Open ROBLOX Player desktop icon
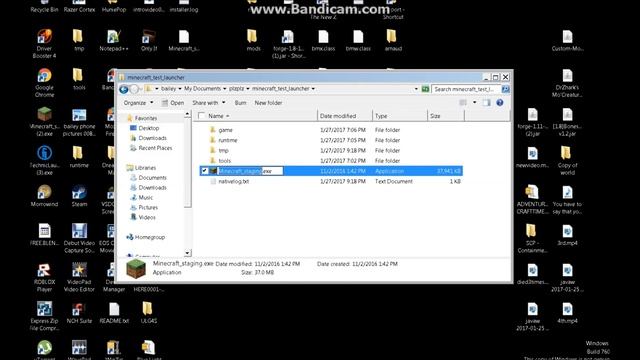Image resolution: width=640 pixels, height=360 pixels. 44,278
